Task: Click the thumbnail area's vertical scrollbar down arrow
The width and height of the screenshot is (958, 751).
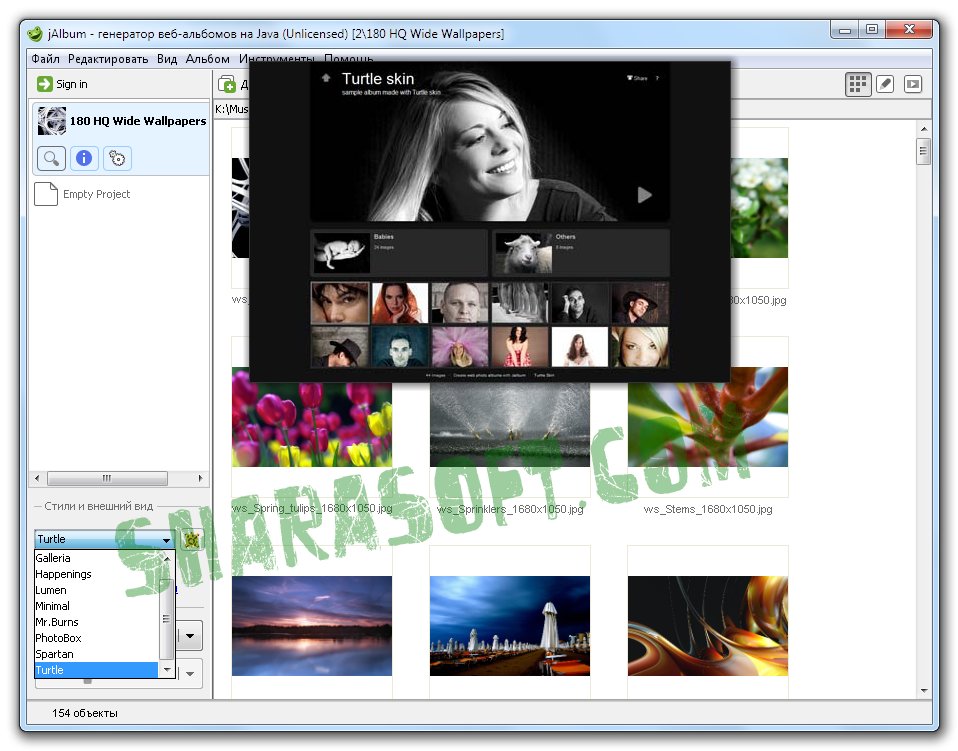Action: [924, 691]
